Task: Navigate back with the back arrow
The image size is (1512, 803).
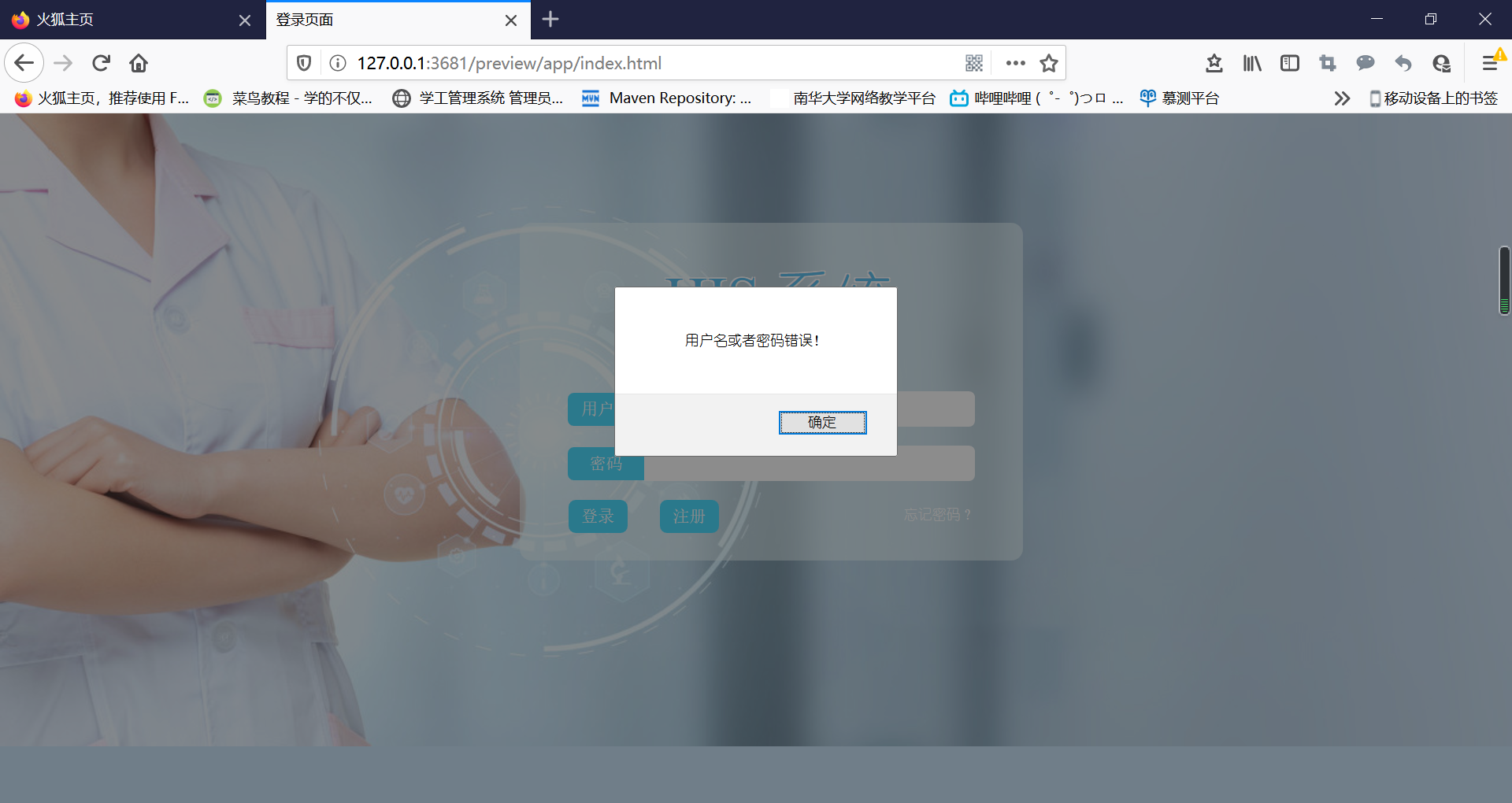Action: [x=24, y=63]
